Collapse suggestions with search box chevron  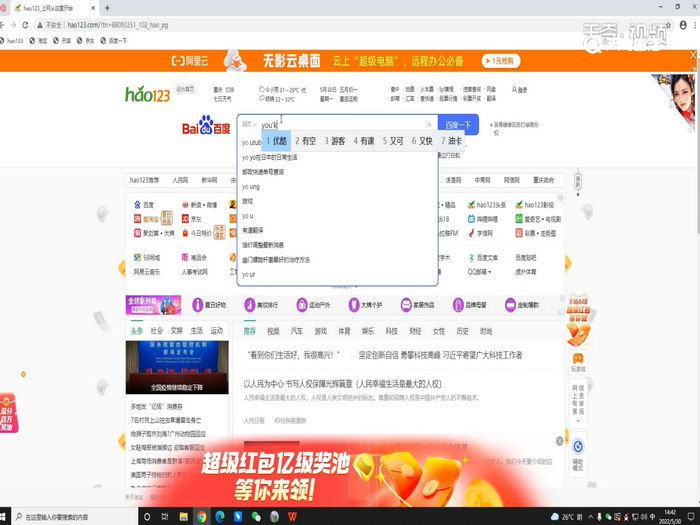pos(429,125)
